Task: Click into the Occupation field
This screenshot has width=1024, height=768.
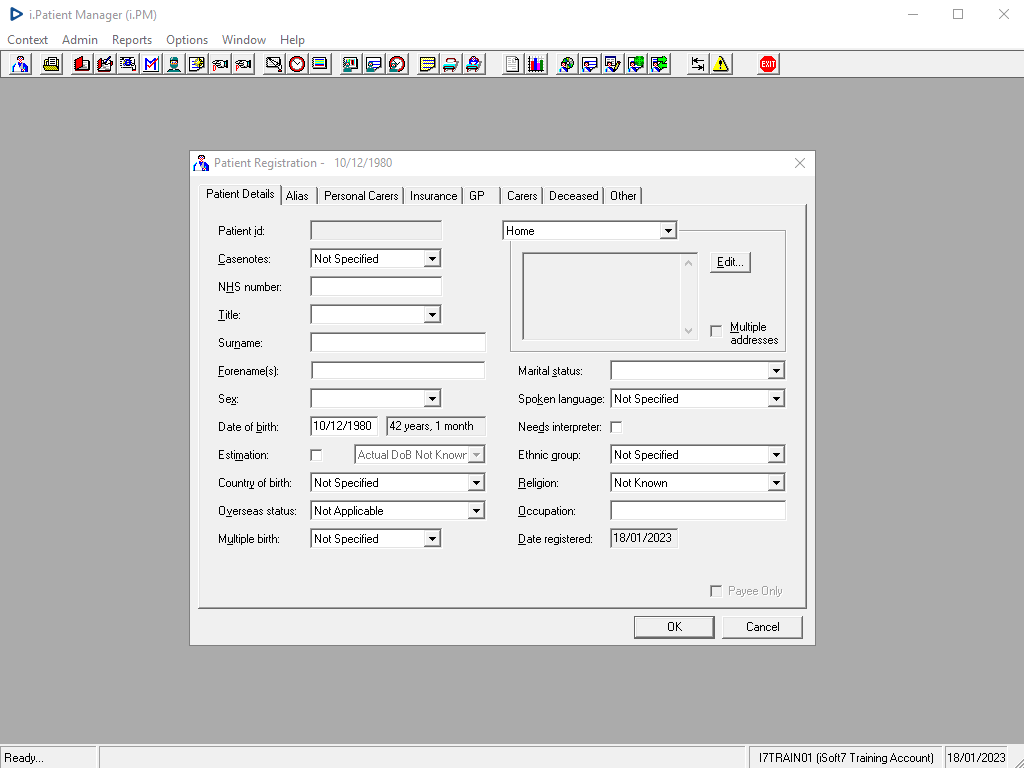Action: (697, 511)
